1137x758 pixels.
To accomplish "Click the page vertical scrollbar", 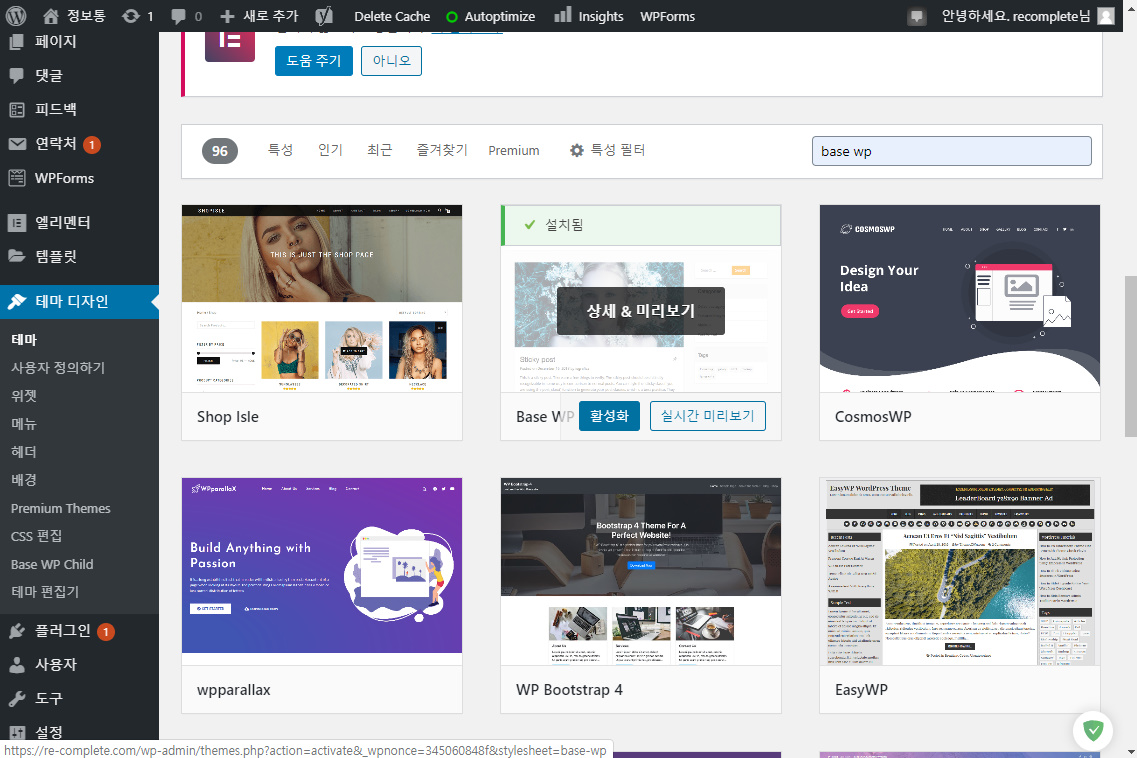I will point(1130,355).
